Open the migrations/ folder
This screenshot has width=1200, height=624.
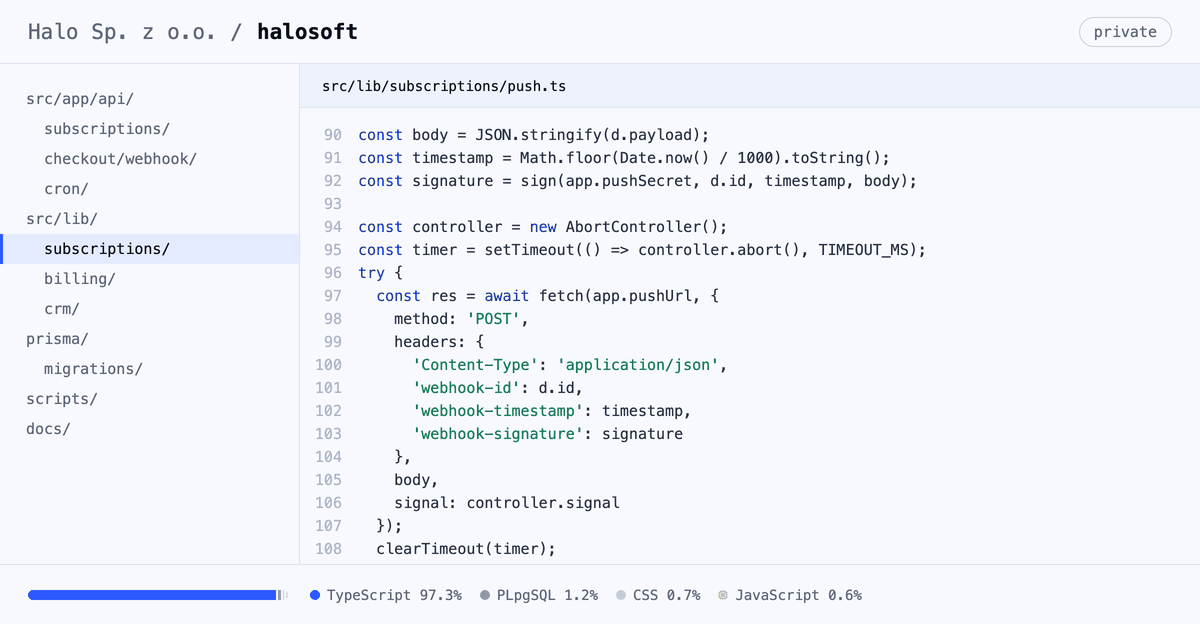[x=93, y=369]
